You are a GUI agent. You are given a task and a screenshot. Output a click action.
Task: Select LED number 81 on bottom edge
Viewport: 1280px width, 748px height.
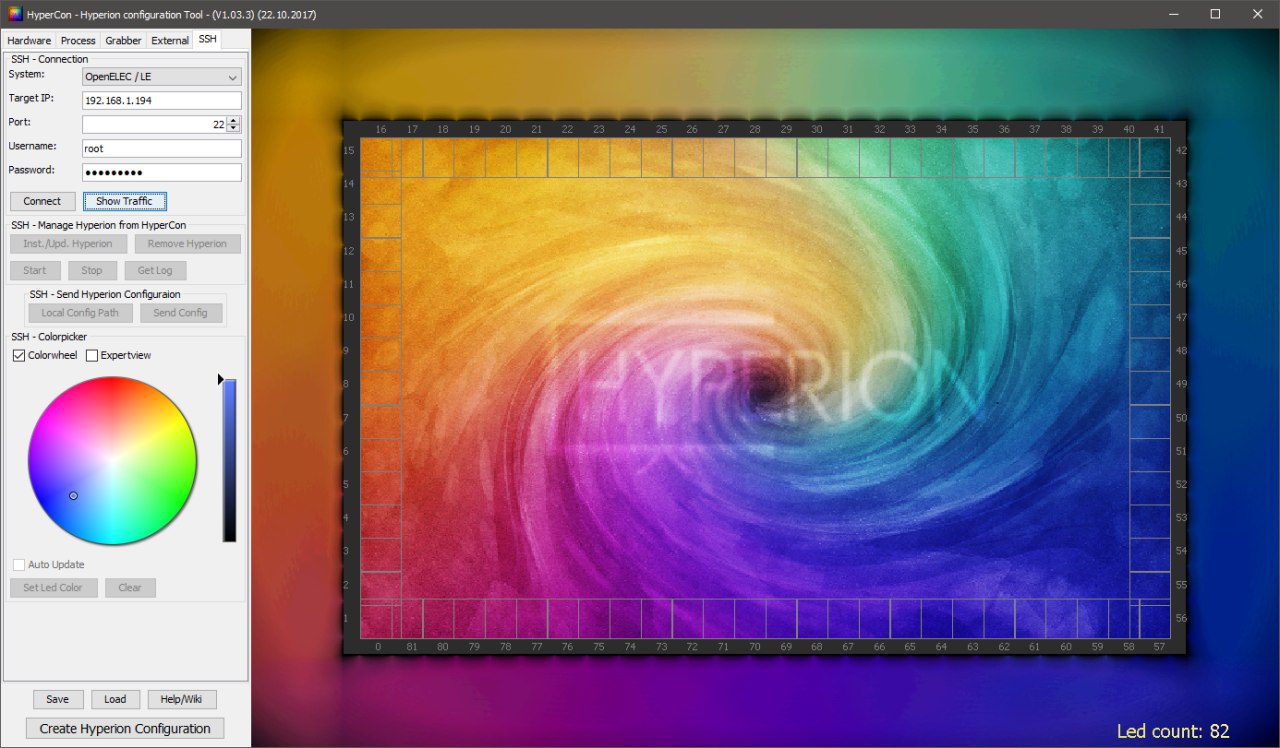[x=411, y=647]
